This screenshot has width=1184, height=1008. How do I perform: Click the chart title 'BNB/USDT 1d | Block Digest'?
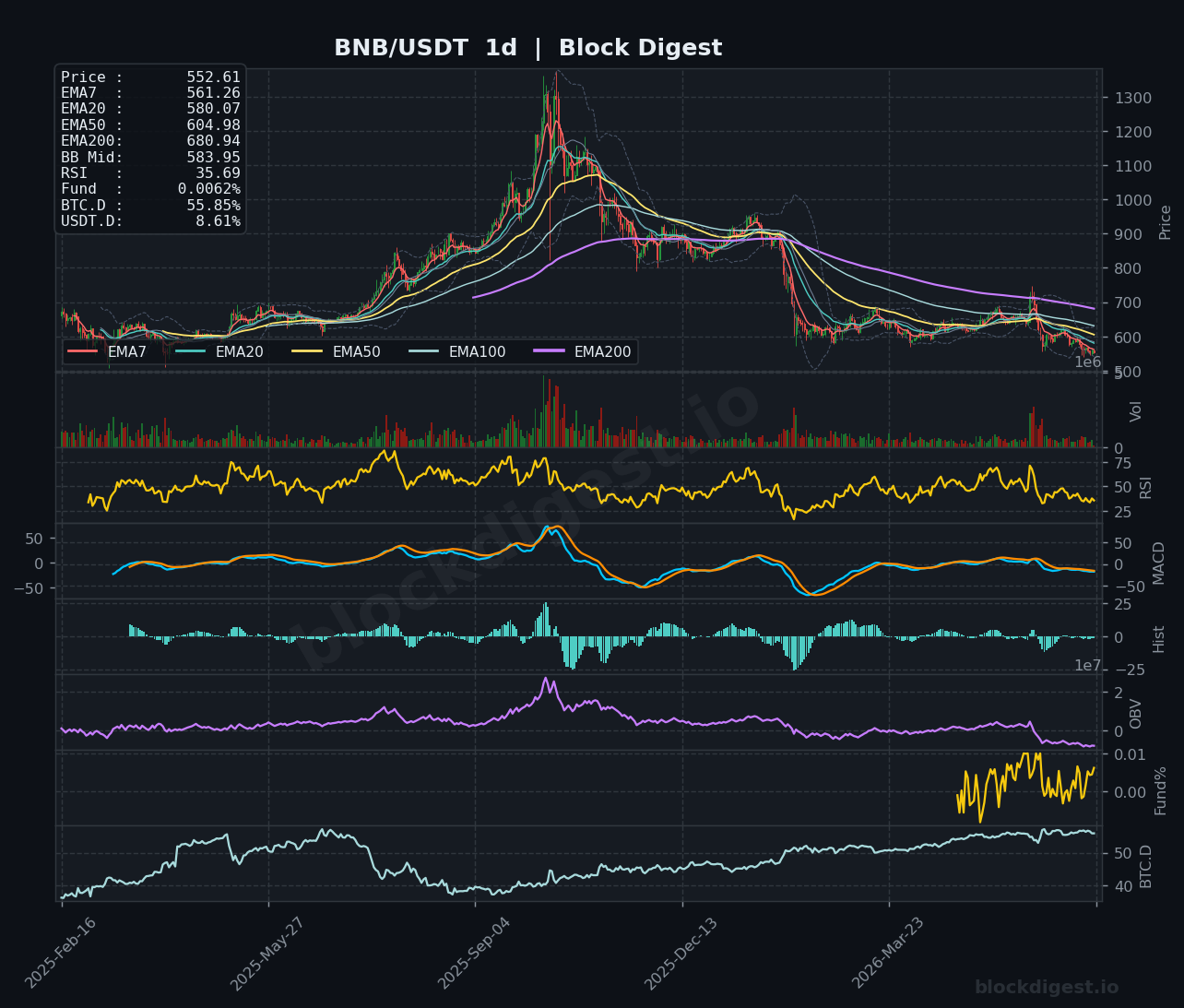(527, 48)
